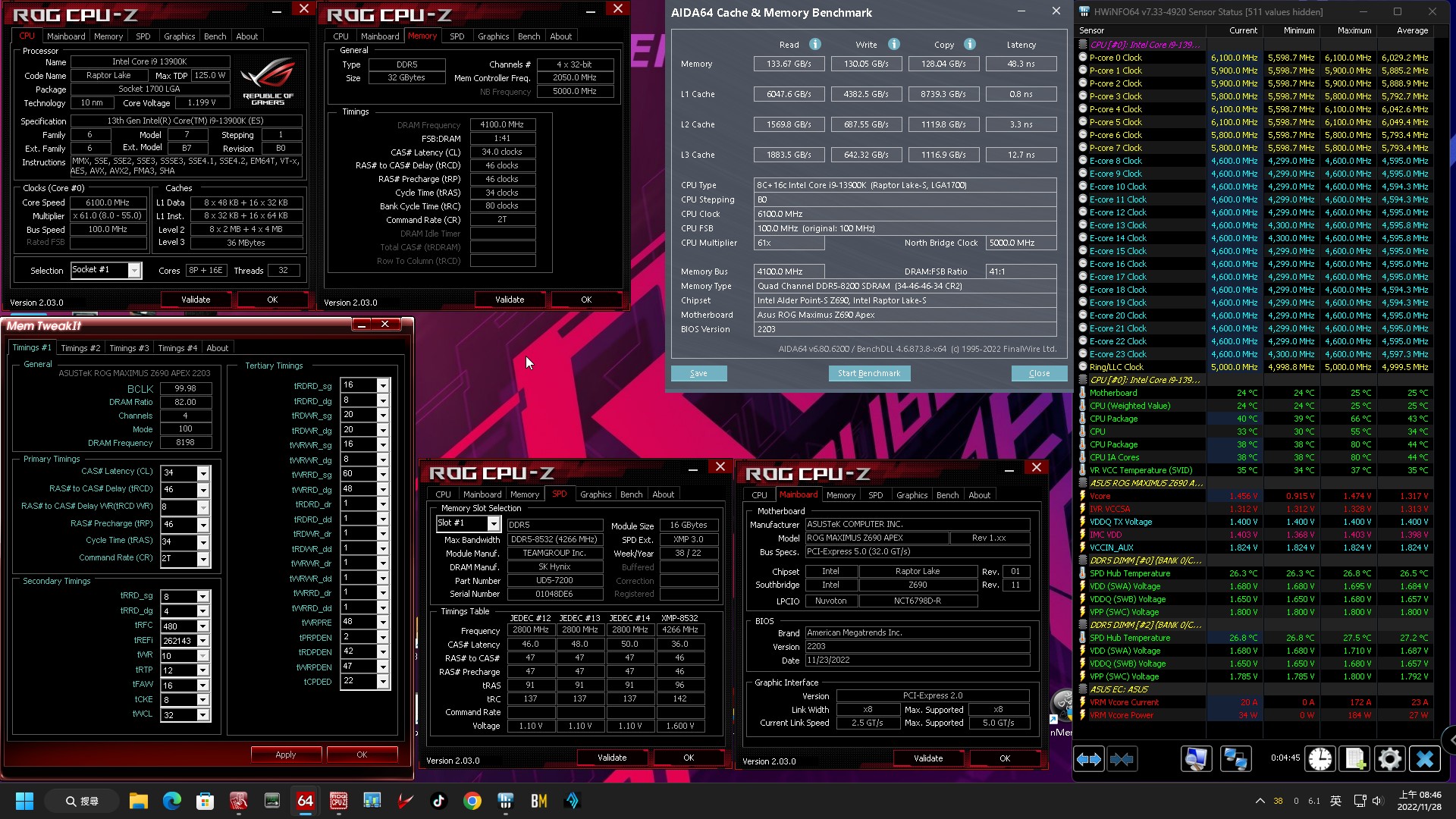This screenshot has width=1456, height=819.
Task: Open Command Rate (CR) dropdown in MemTweakIt
Action: pos(203,560)
